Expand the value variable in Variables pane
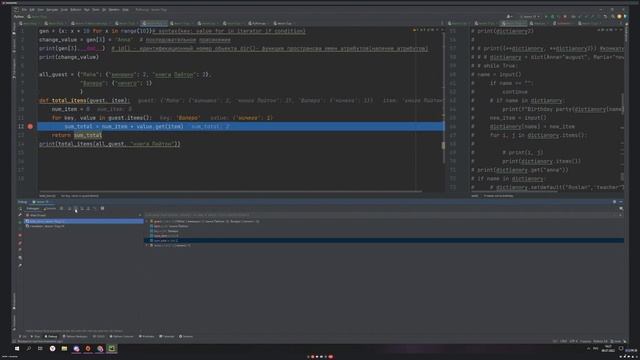The image size is (640, 360). (x=147, y=245)
